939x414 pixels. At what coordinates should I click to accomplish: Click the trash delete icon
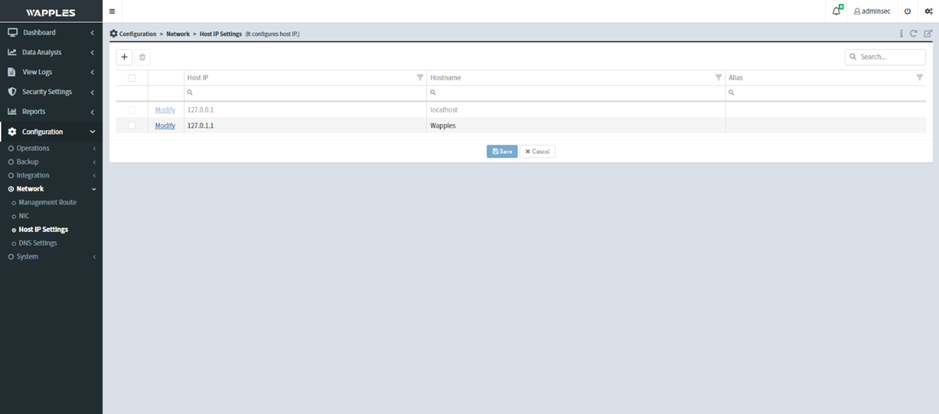[x=142, y=57]
